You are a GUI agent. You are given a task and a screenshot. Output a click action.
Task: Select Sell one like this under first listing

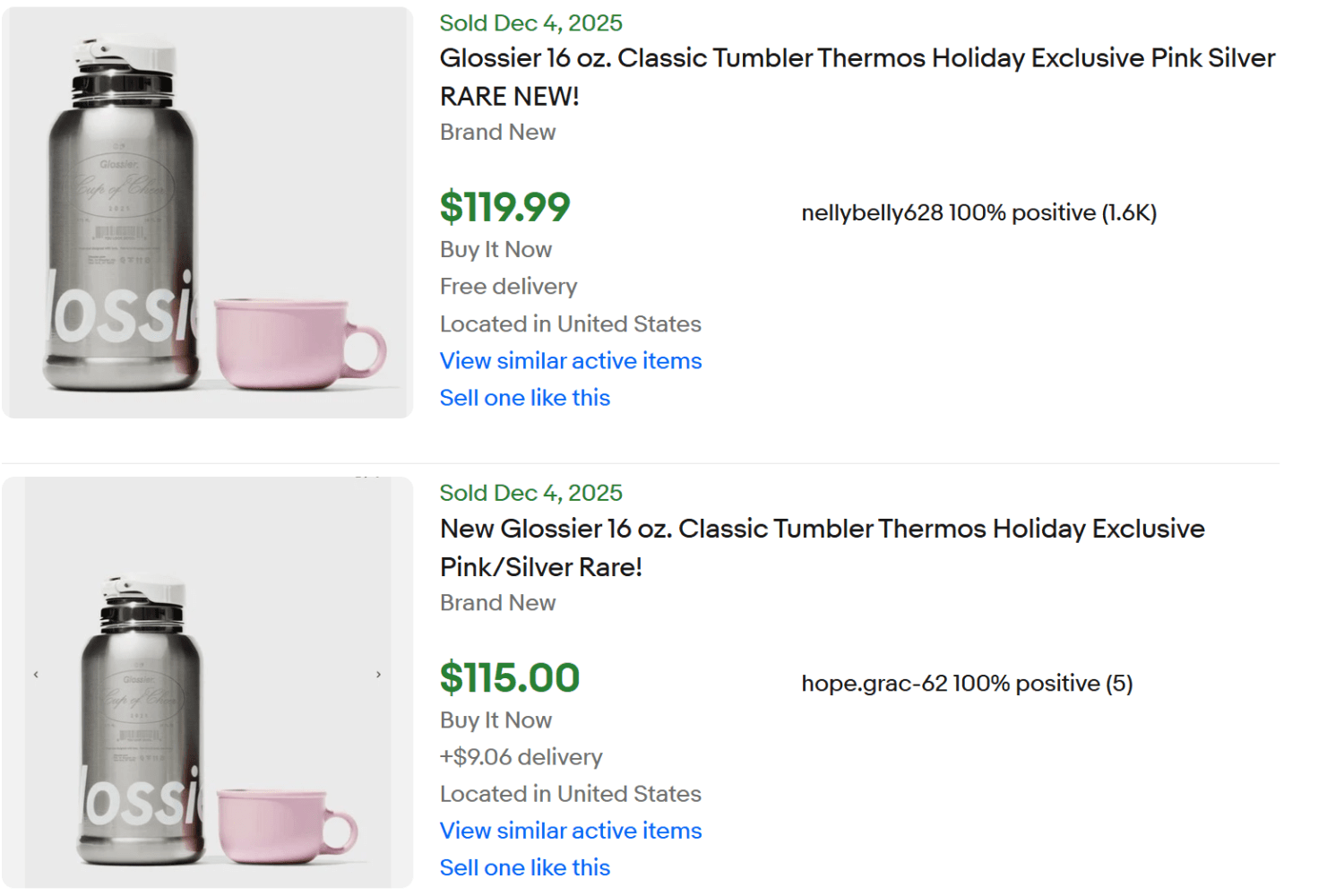524,397
